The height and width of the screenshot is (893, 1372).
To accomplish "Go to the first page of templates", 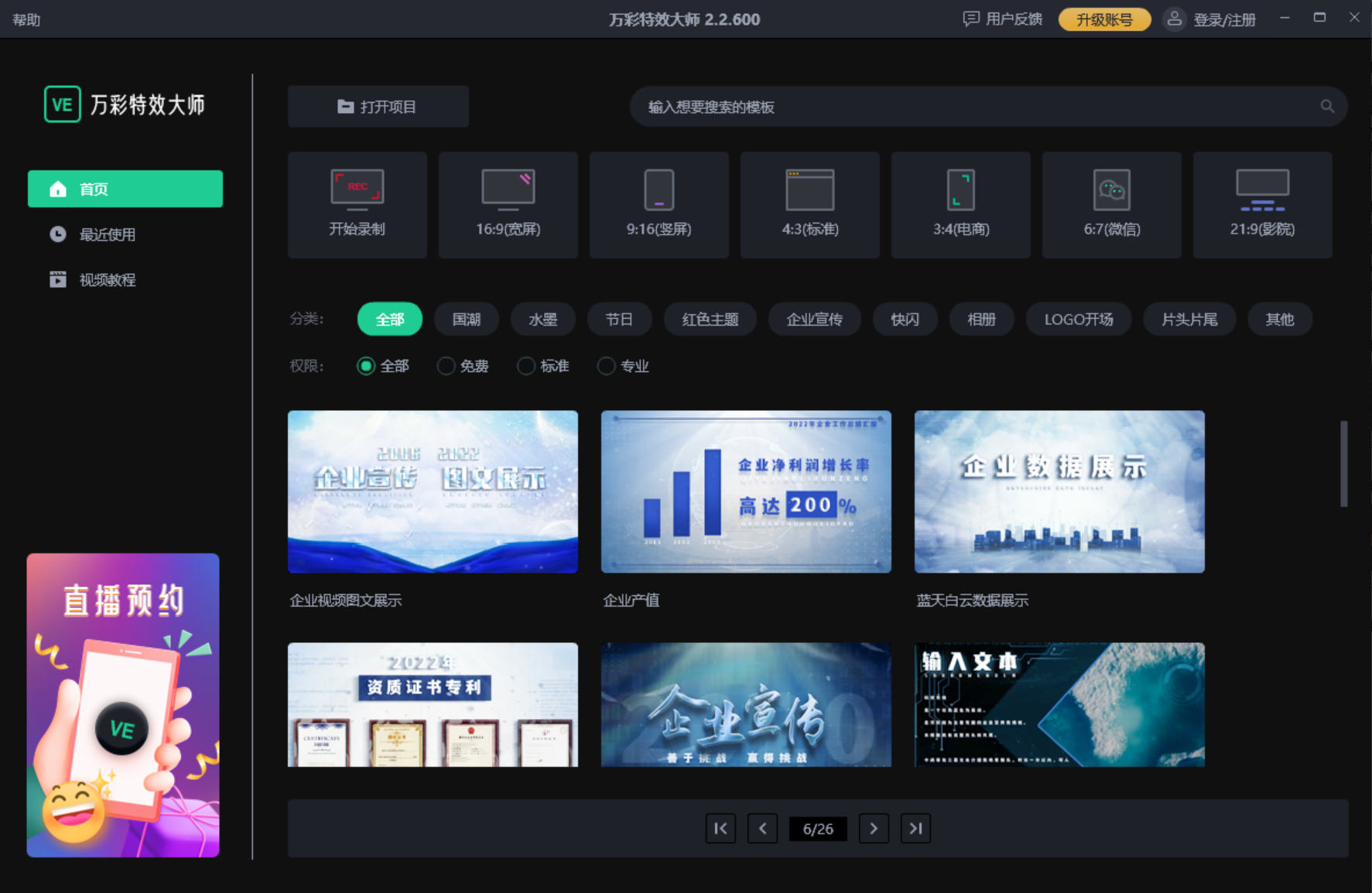I will pos(720,829).
